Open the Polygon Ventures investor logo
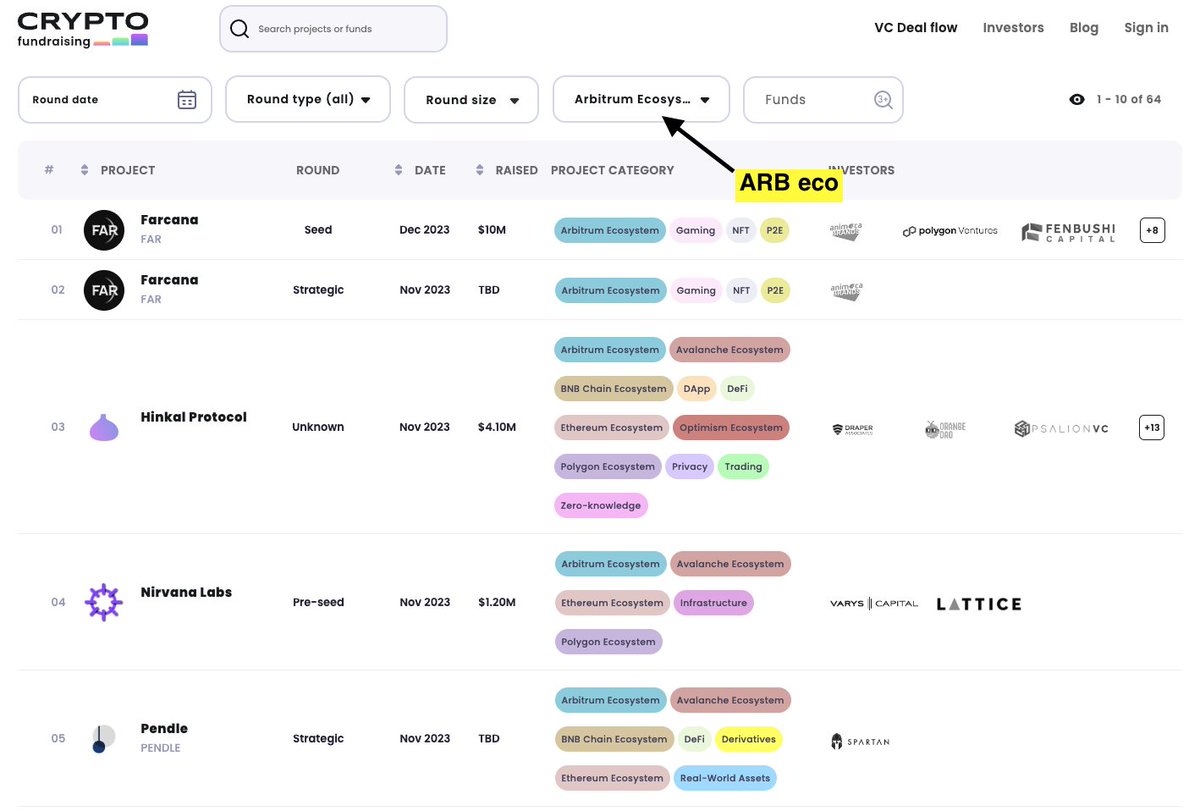Image resolution: width=1200 pixels, height=811 pixels. tap(950, 231)
